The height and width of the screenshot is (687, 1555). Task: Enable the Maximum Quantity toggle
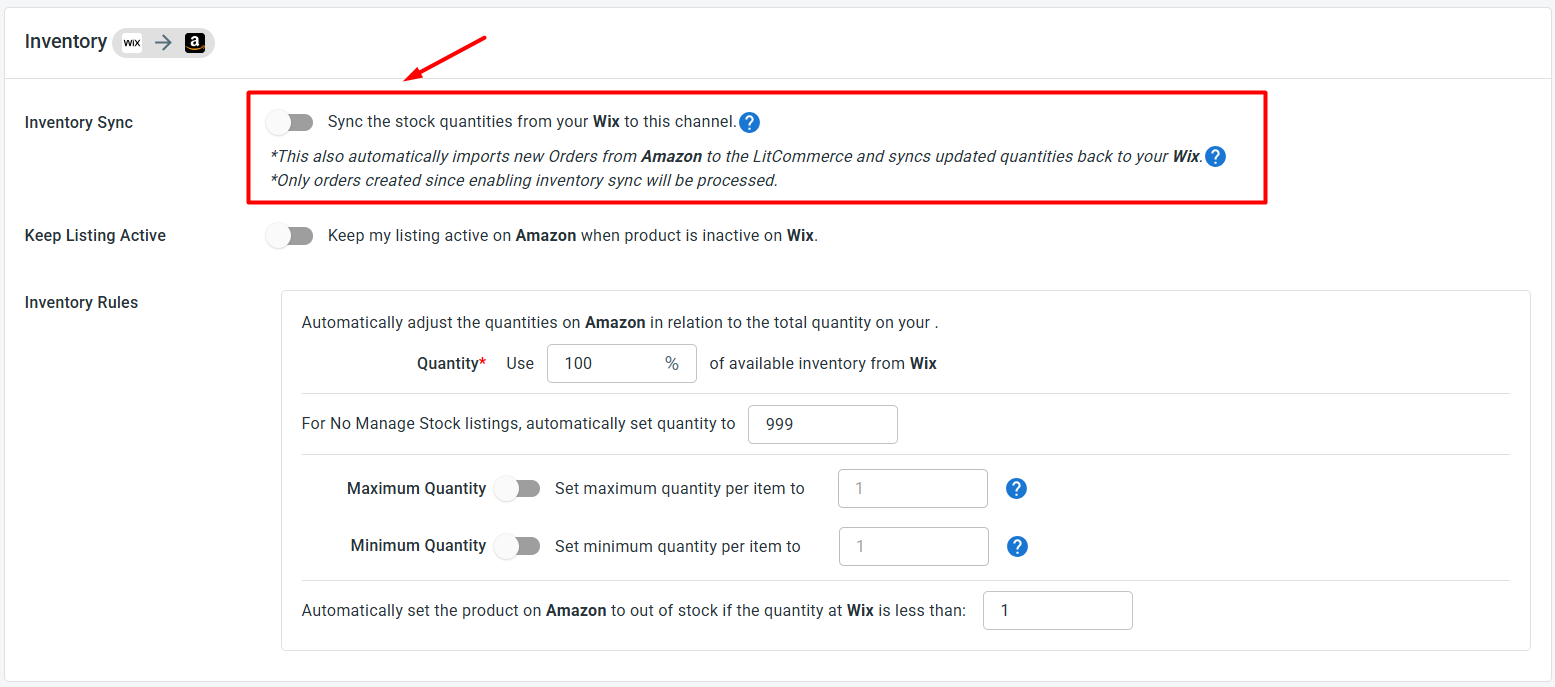[517, 489]
